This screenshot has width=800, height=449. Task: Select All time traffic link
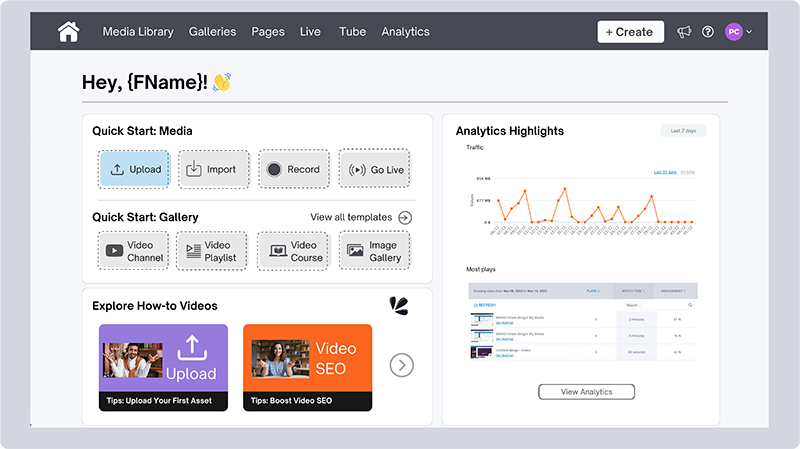(688, 172)
